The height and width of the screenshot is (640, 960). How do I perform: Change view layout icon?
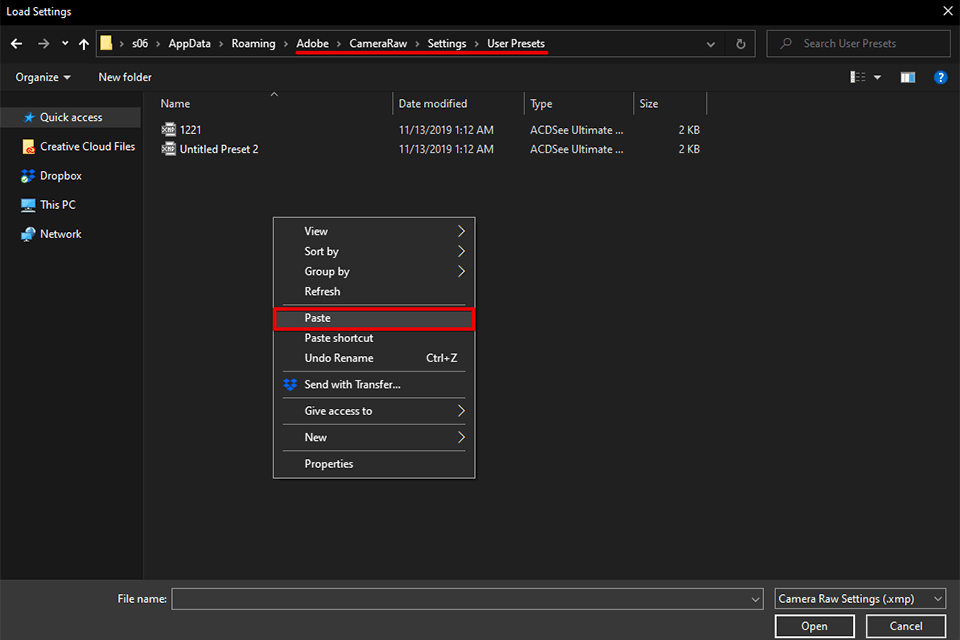[858, 77]
